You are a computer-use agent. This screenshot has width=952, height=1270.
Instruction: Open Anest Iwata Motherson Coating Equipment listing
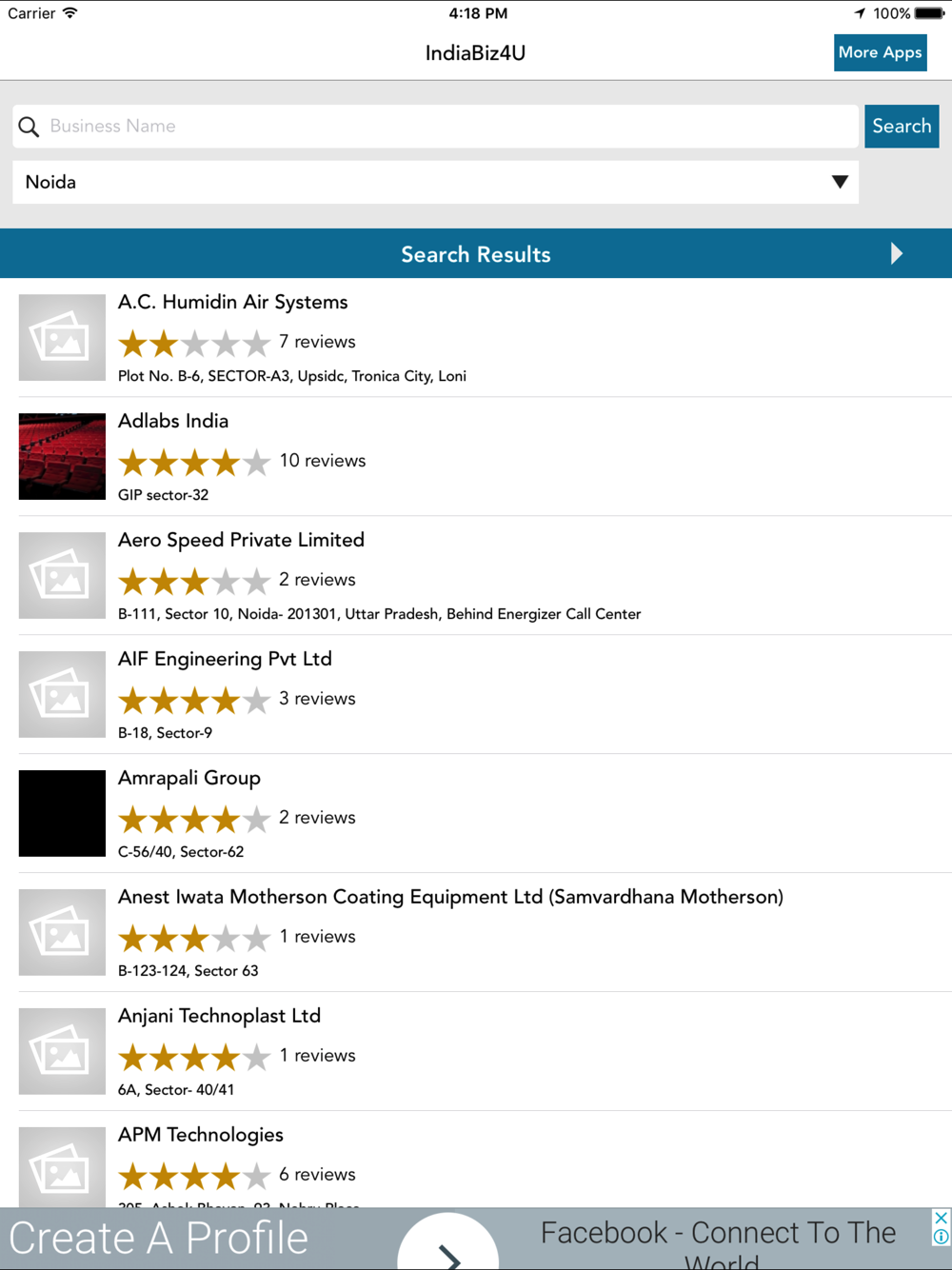(476, 933)
